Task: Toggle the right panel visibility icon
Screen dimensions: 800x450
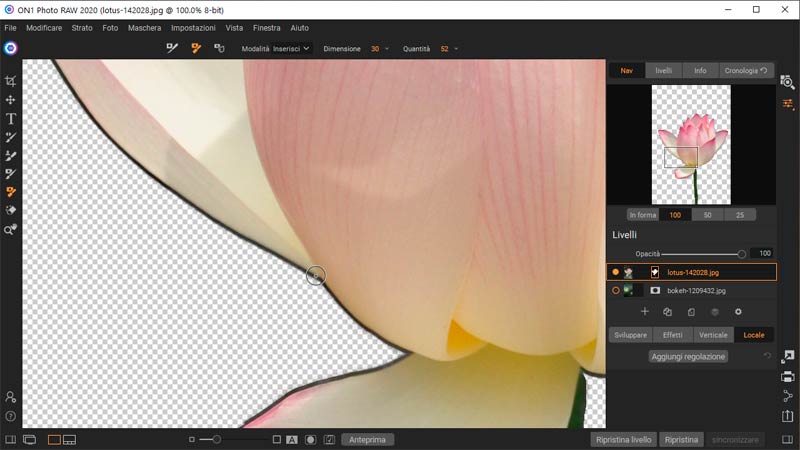Action: click(788, 439)
